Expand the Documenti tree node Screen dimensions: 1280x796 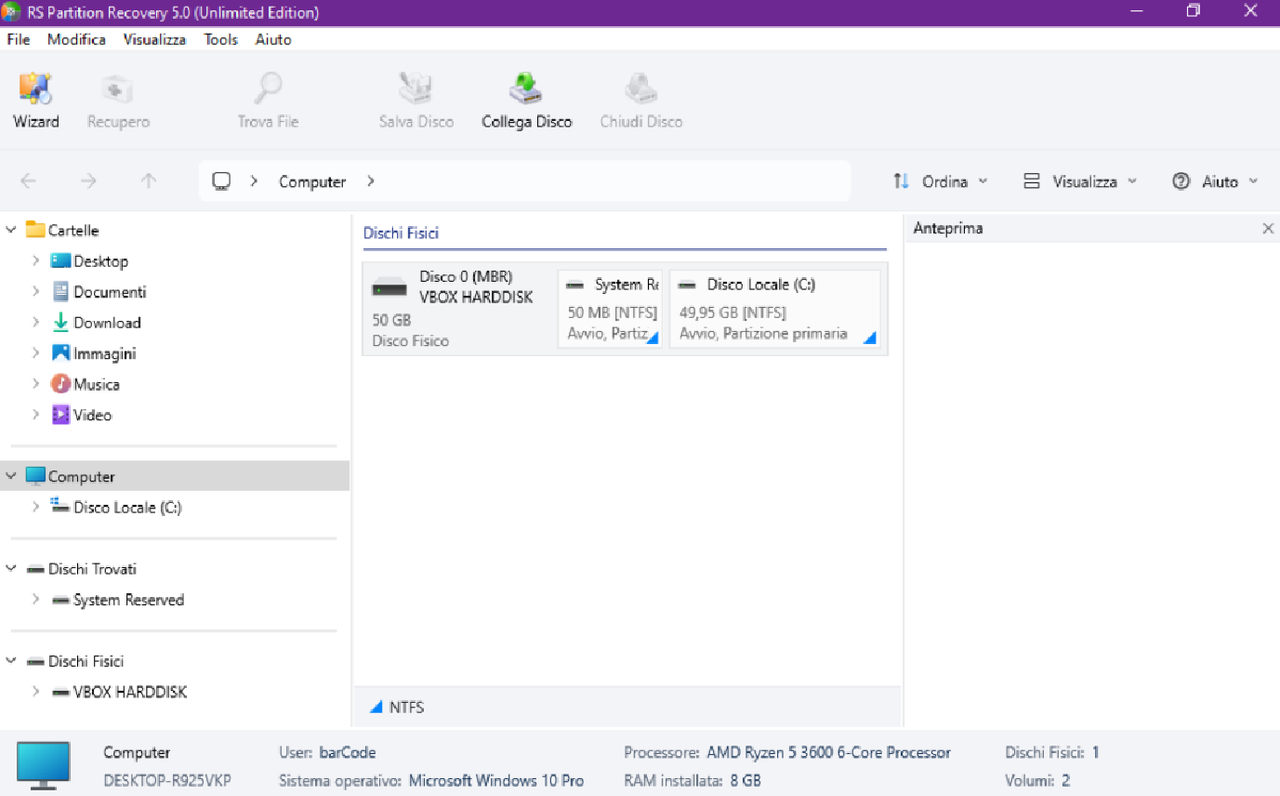(x=36, y=292)
